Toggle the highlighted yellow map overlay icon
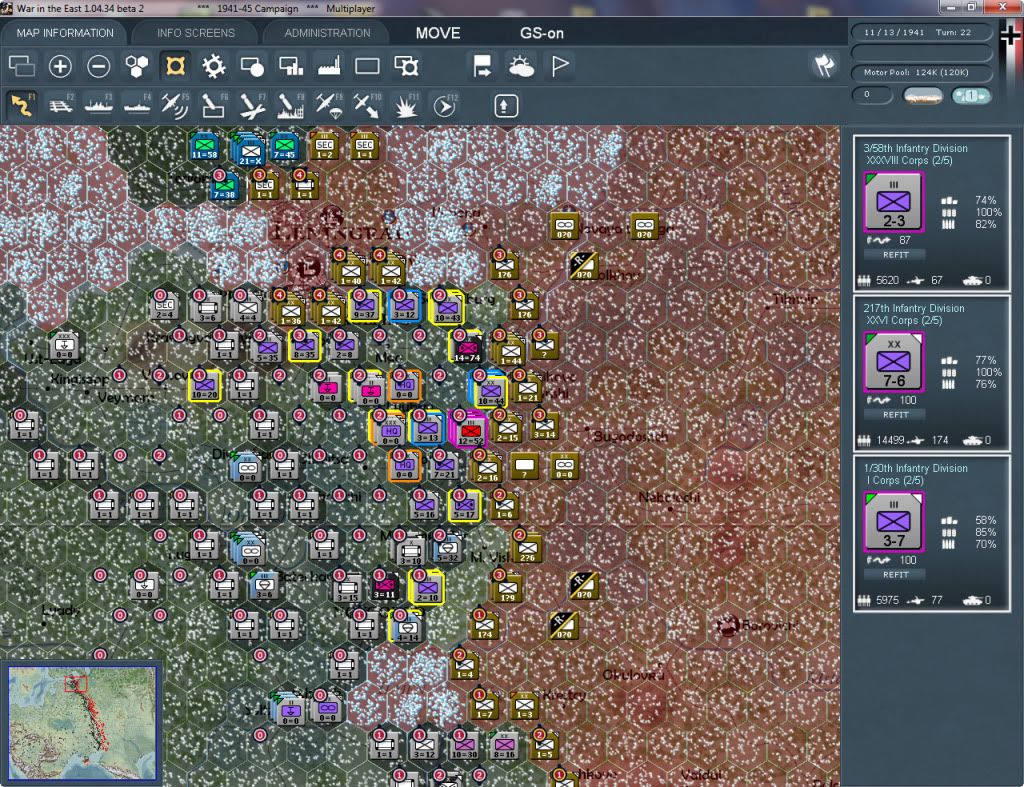1024x787 pixels. coord(175,66)
